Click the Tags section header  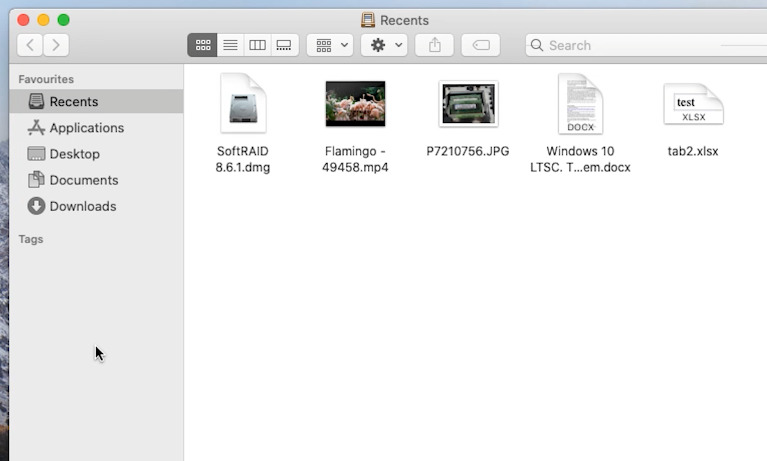[x=31, y=239]
